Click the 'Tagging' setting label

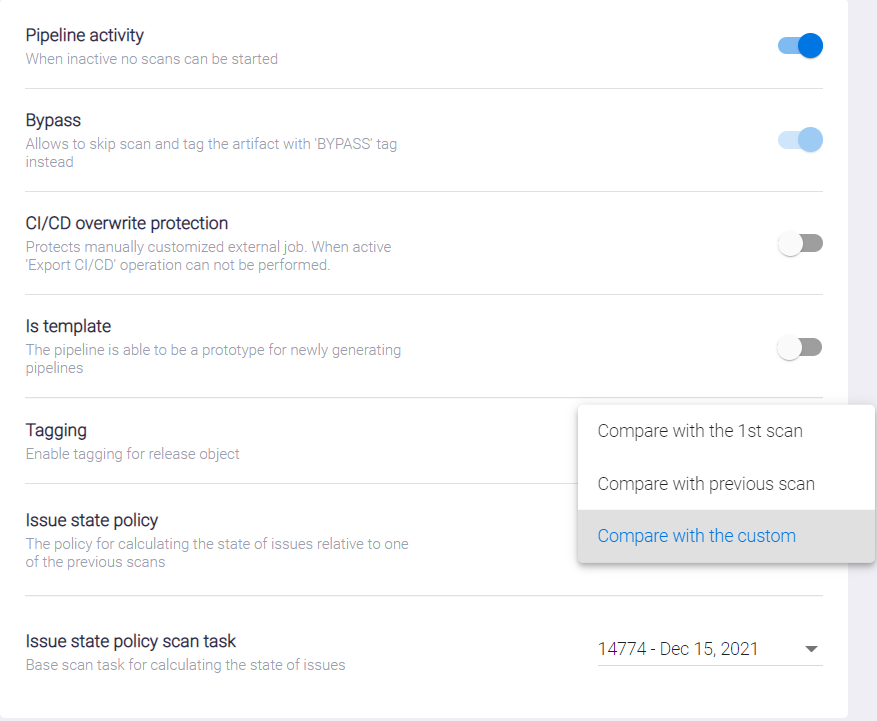pyautogui.click(x=56, y=430)
